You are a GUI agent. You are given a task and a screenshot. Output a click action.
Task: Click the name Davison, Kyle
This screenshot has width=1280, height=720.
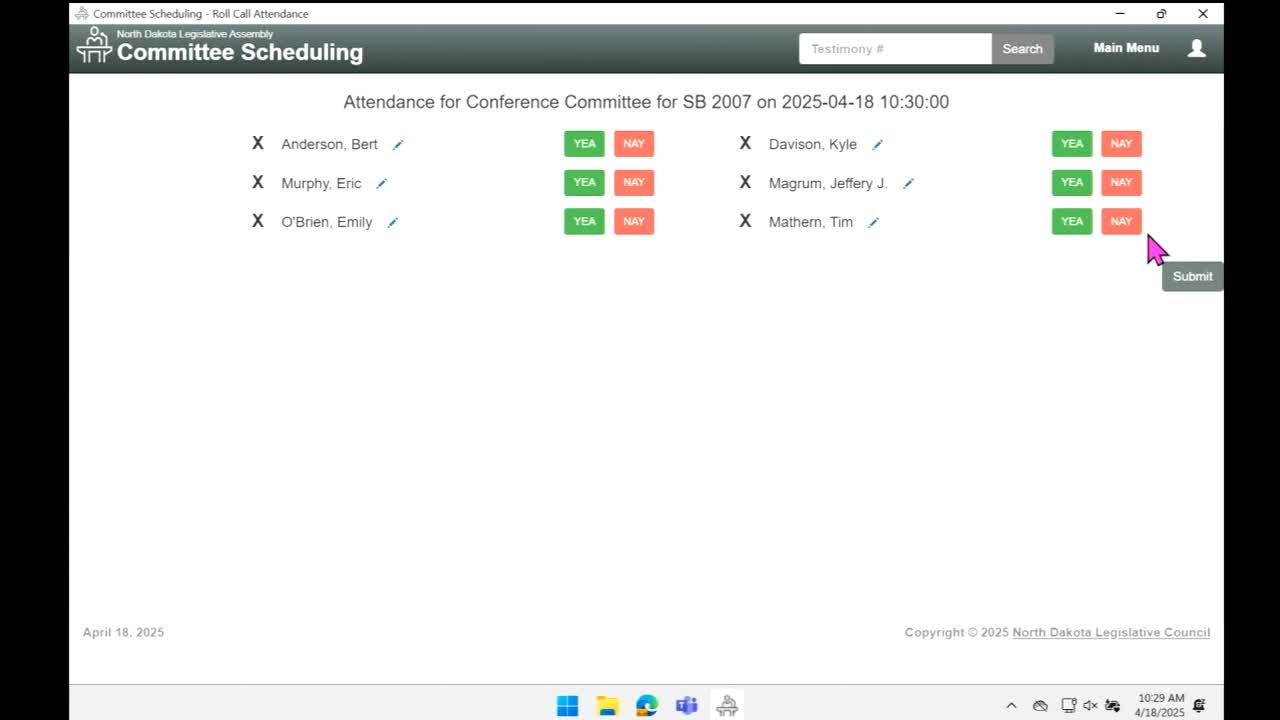pyautogui.click(x=812, y=144)
